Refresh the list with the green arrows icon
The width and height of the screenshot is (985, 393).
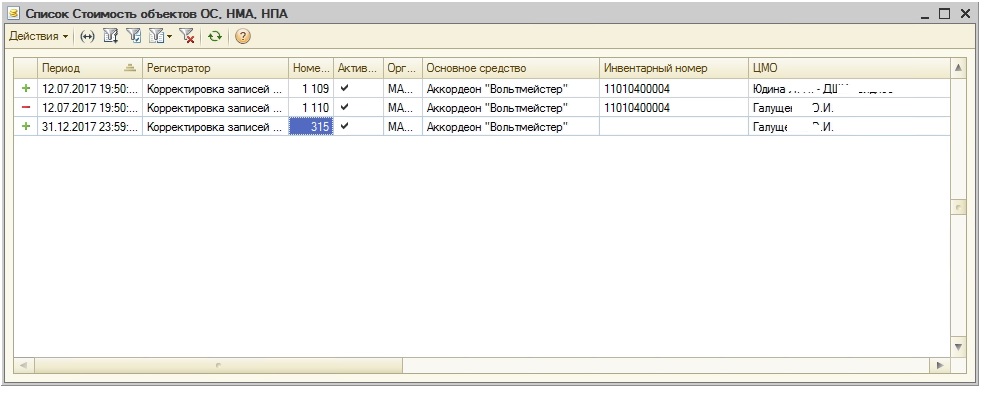[x=215, y=36]
